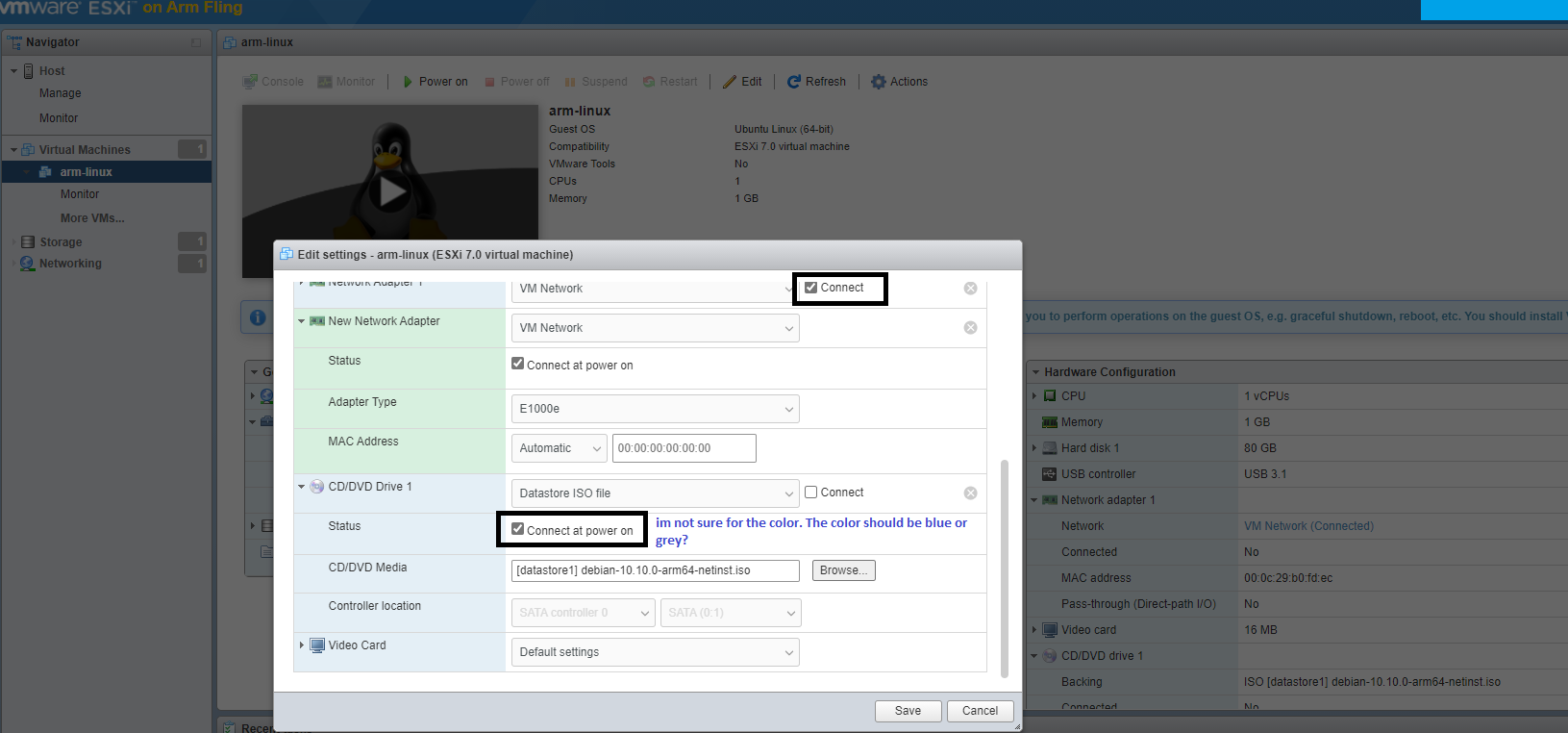Screen dimensions: 1568x733
Task: Open the Datastore ISO file dropdown
Action: point(655,493)
